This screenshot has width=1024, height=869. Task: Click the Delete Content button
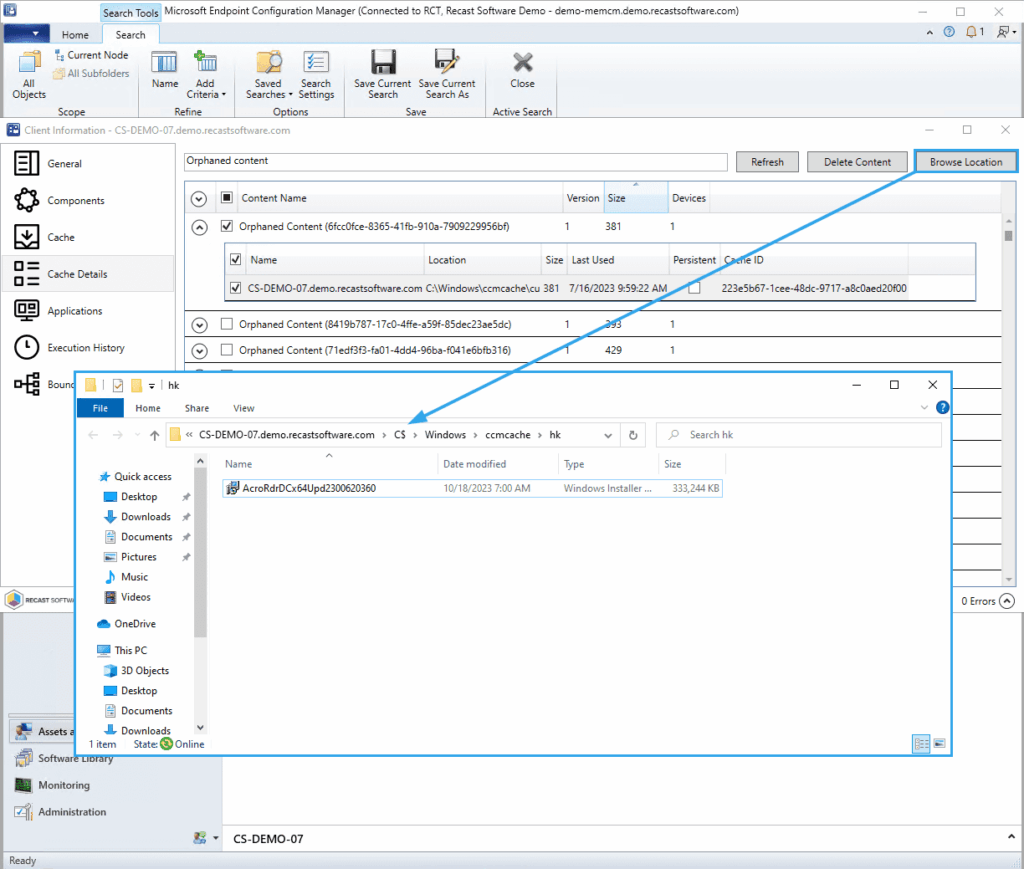point(857,162)
